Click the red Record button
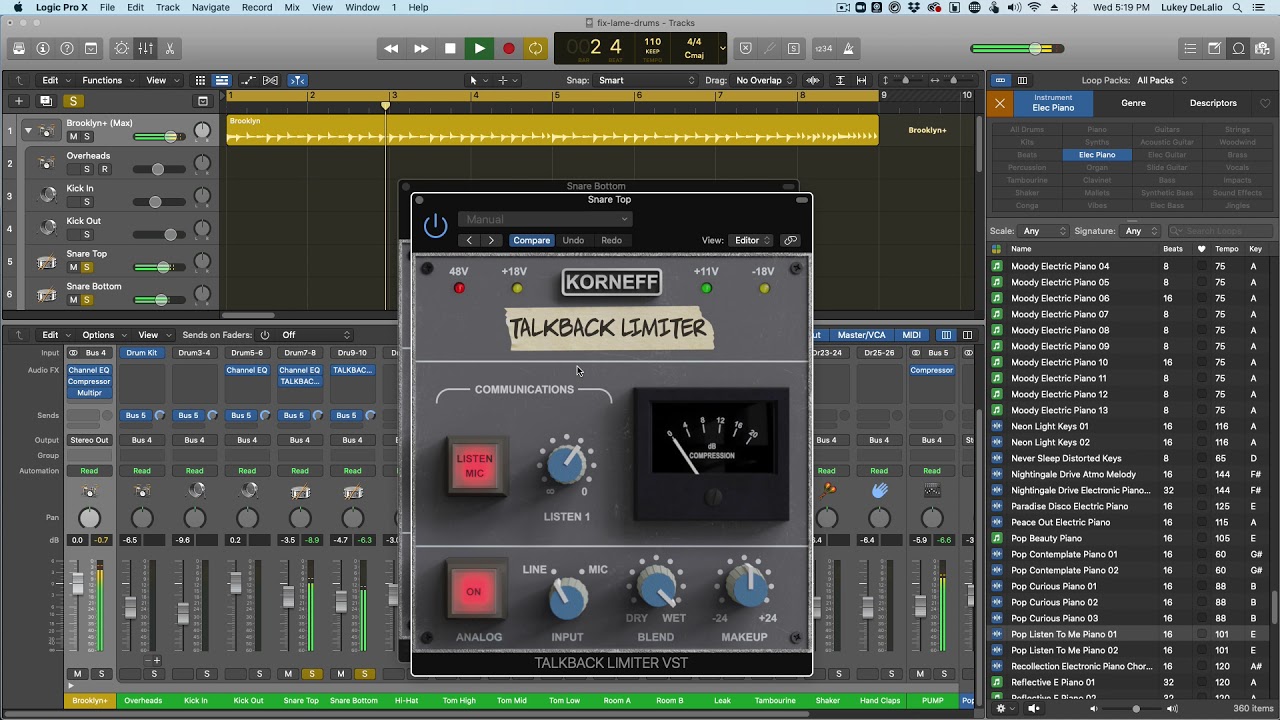Screen dimensions: 1280x720 [508, 48]
